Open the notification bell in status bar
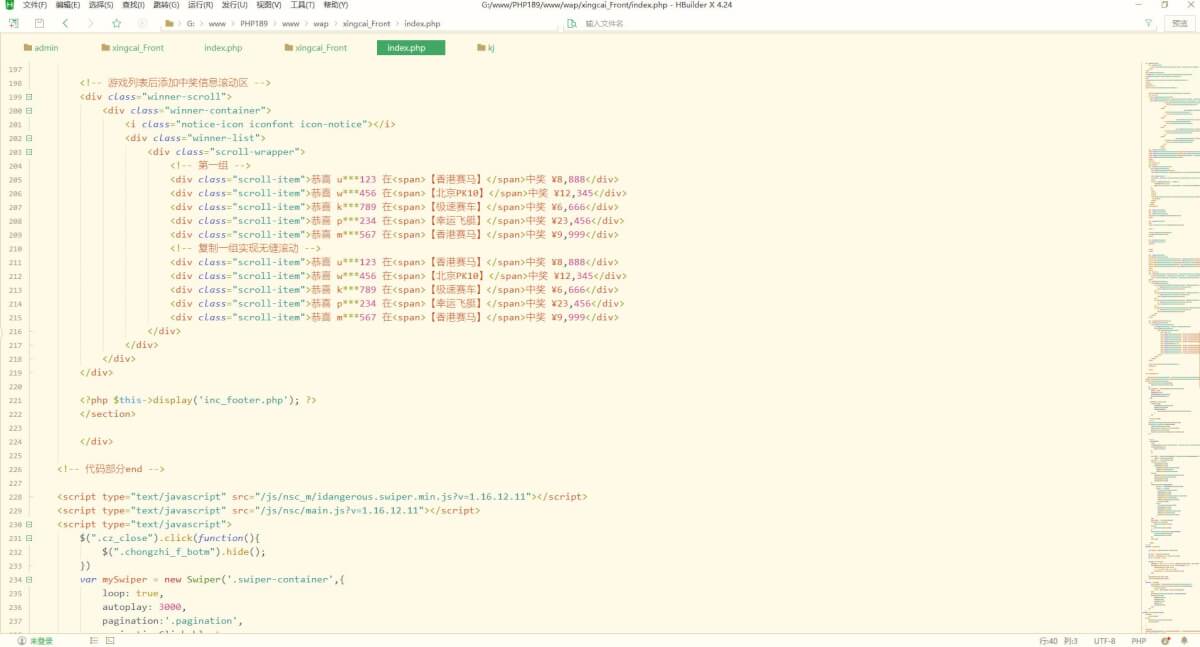The image size is (1200, 647). click(x=1184, y=641)
